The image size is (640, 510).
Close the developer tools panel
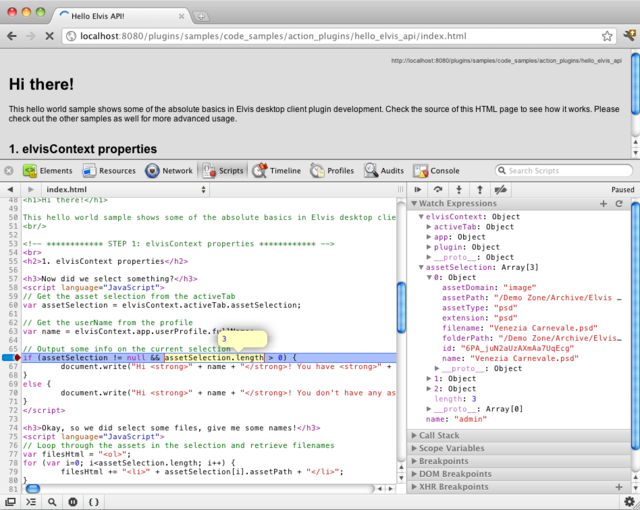pyautogui.click(x=9, y=171)
